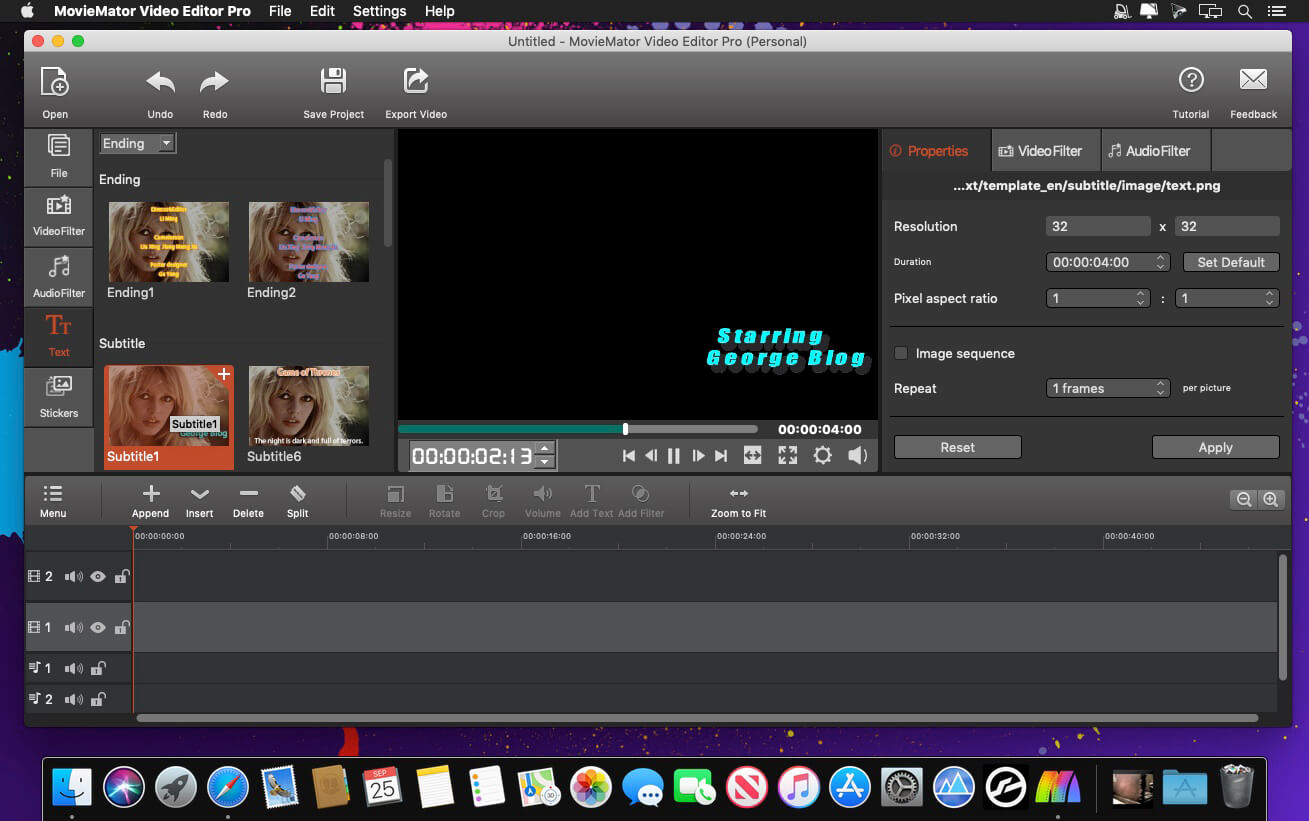Click the Resolution width field
The width and height of the screenshot is (1309, 821).
(x=1098, y=226)
